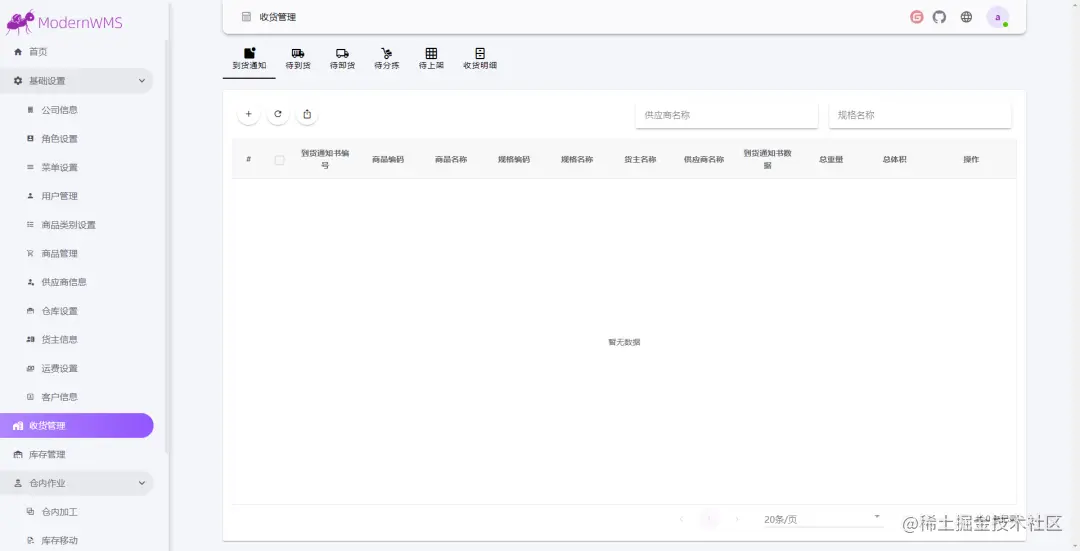Refresh the receiving list
Image resolution: width=1080 pixels, height=551 pixels.
pos(278,114)
